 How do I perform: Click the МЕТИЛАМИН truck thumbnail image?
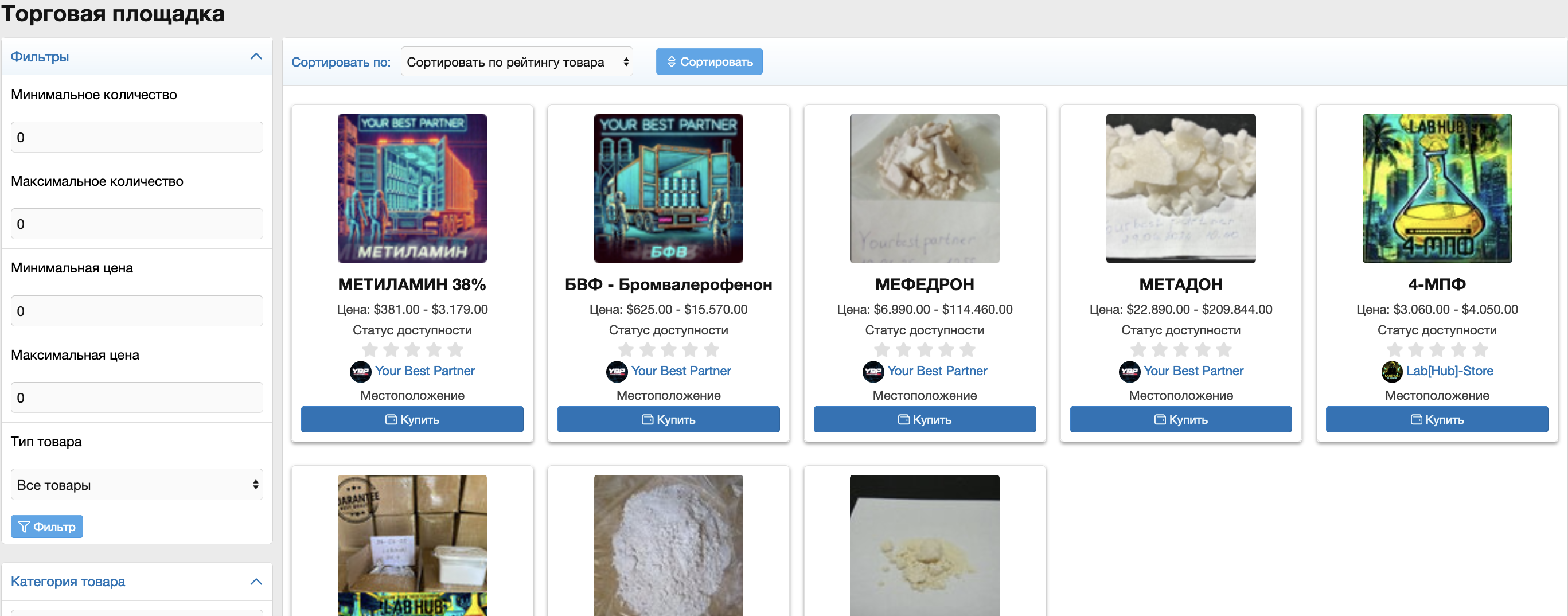[412, 189]
